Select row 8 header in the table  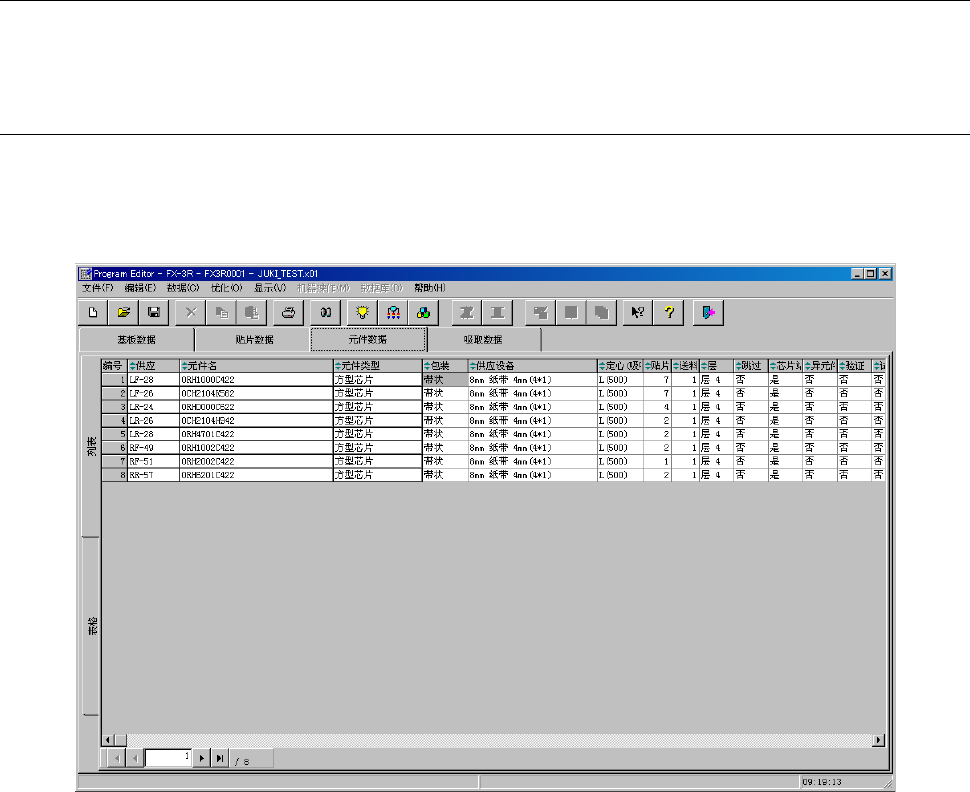[x=114, y=475]
